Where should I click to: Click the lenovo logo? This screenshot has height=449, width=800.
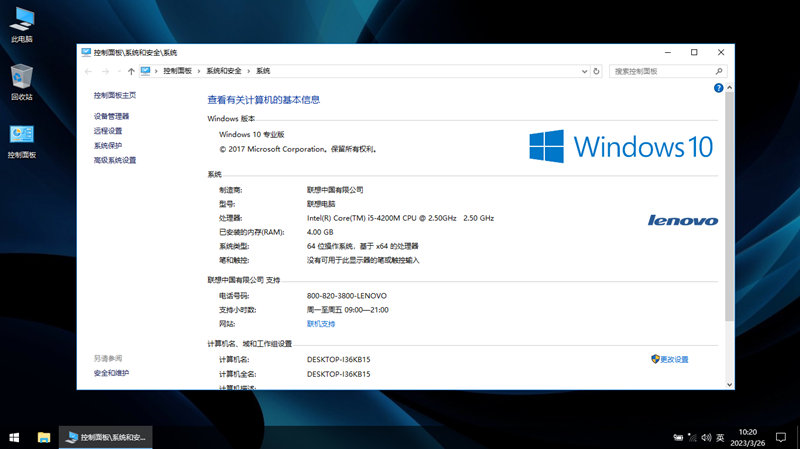point(683,220)
